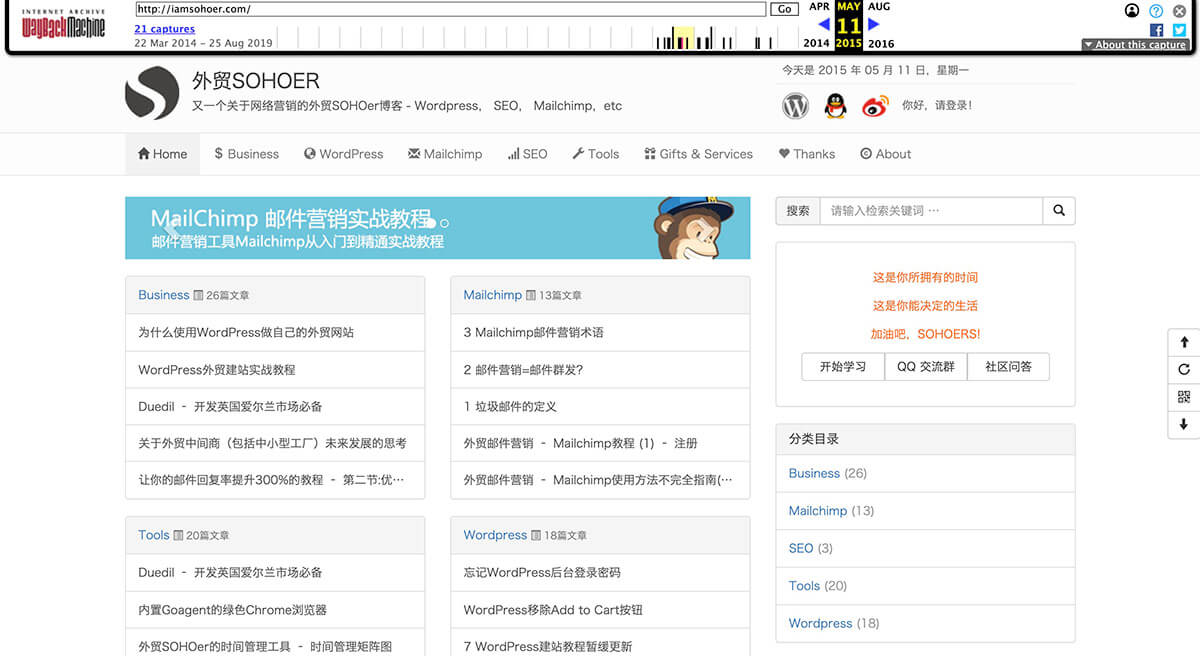Open article 忘记WordPress后台登录密码
Screen dimensions: 1200x656
pos(542,573)
